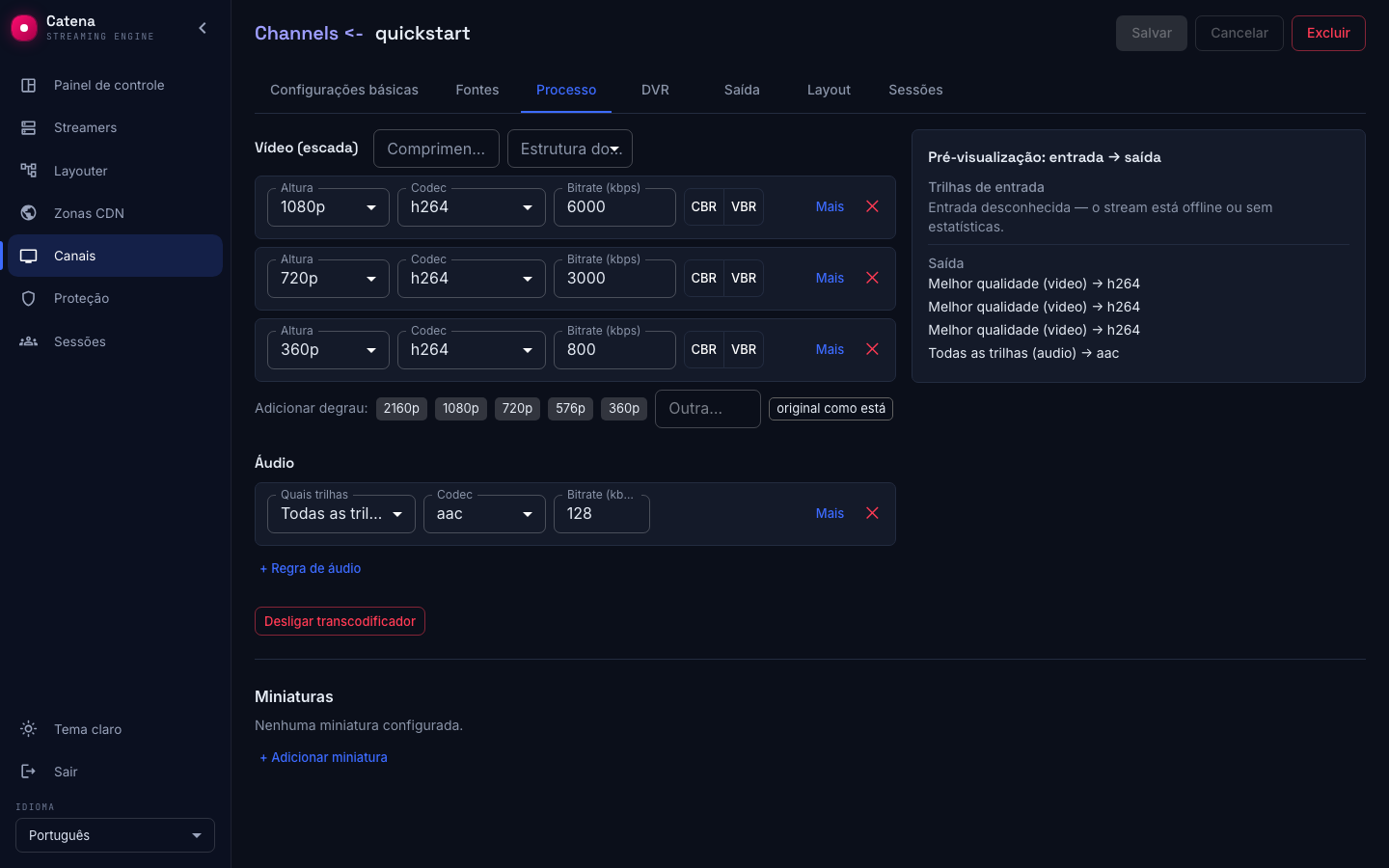
Task: Remove the 1080p ladder row with X
Action: 872,206
